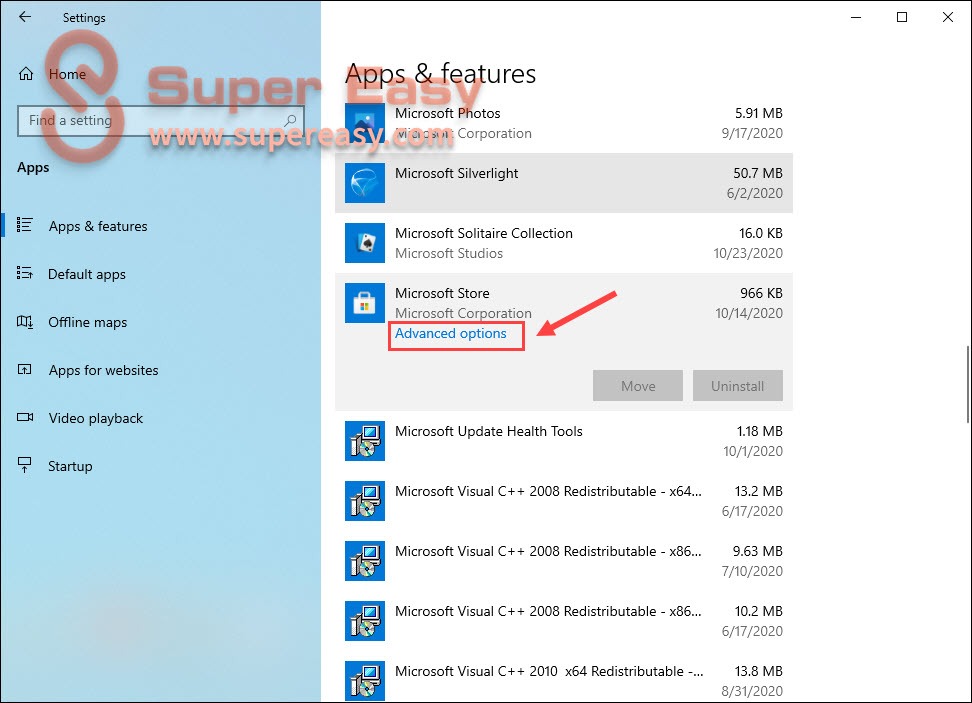Go back with the Settings back arrow
972x703 pixels.
[x=25, y=17]
